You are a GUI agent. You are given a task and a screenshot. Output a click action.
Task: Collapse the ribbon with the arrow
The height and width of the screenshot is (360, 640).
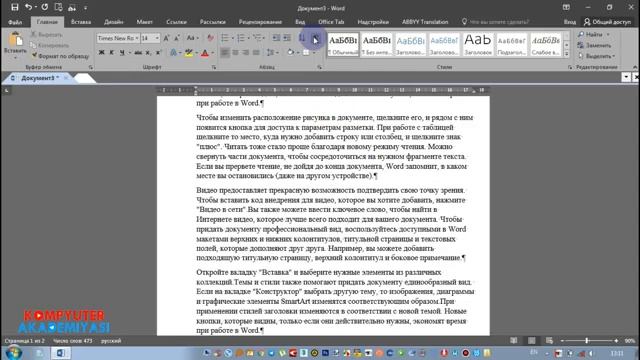click(635, 67)
